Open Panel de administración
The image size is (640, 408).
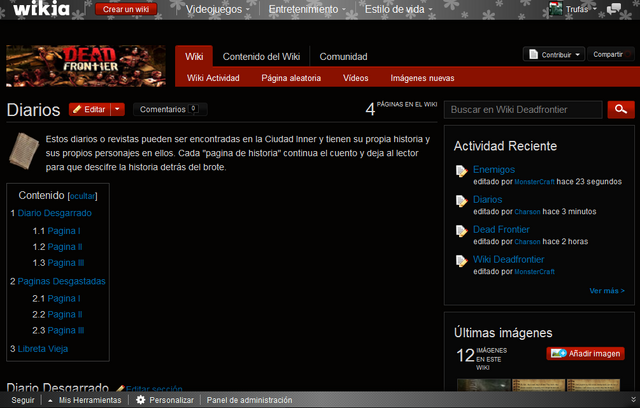249,400
